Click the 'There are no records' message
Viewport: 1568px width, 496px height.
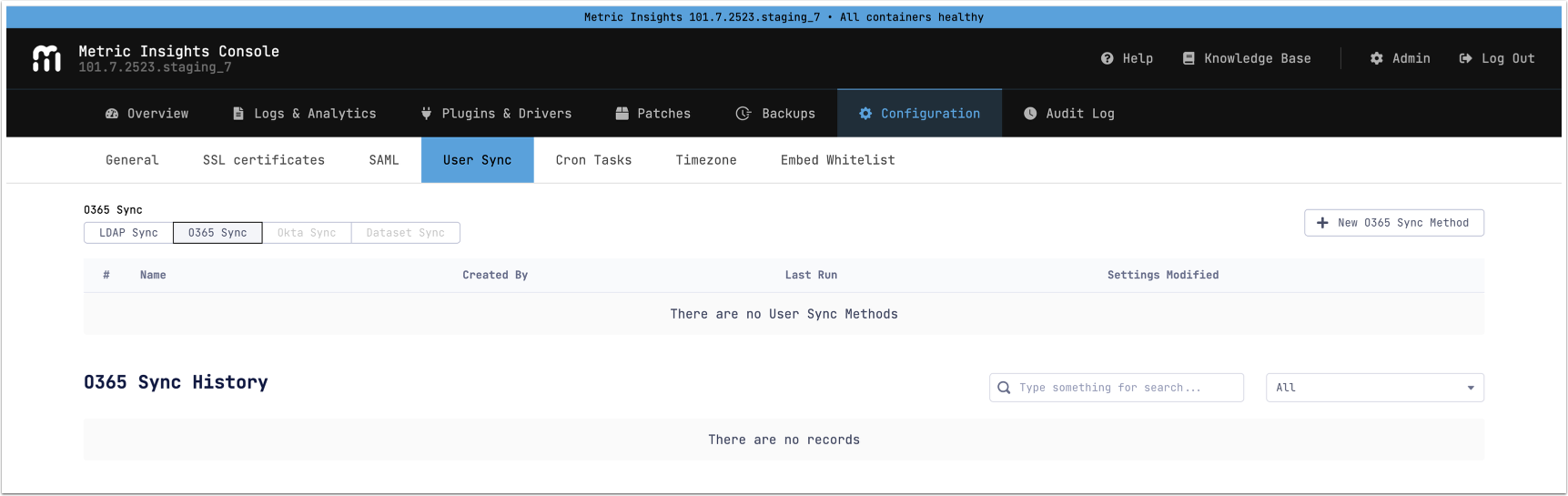(x=784, y=440)
